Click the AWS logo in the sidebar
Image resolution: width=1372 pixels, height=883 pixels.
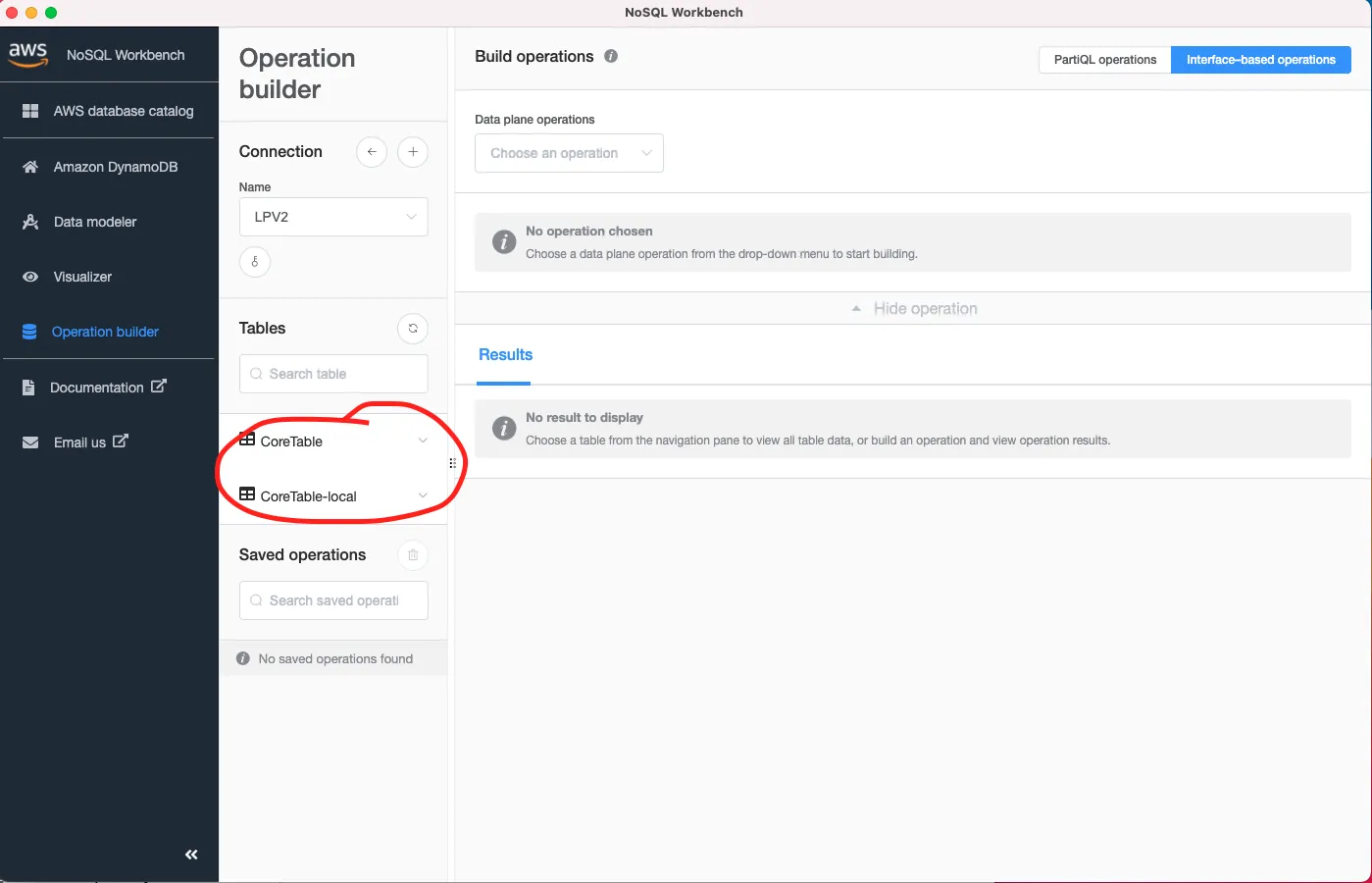click(x=28, y=55)
